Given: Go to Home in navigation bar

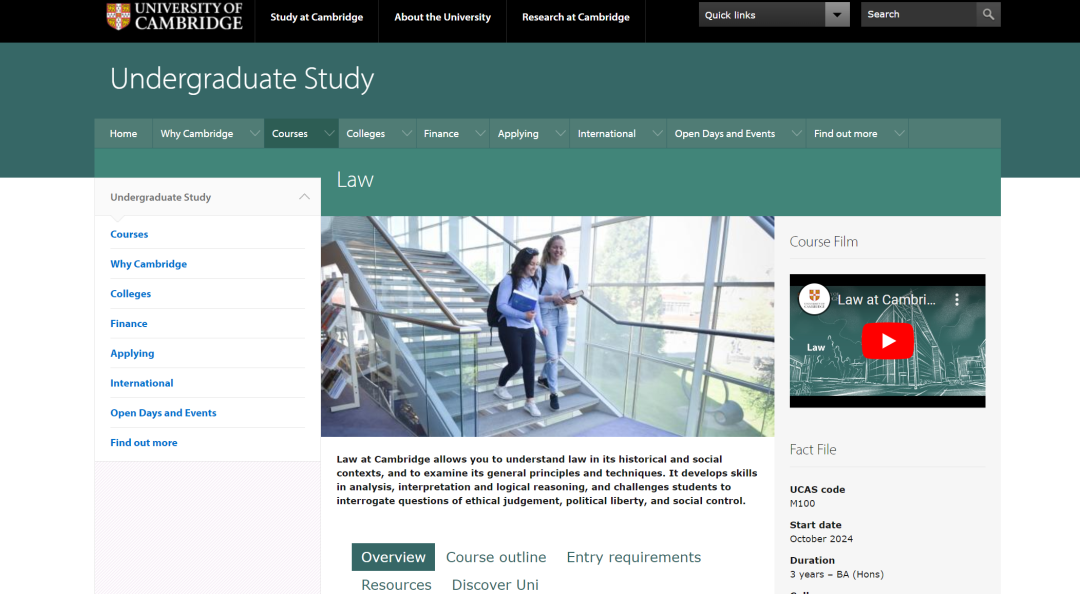Looking at the screenshot, I should pos(123,134).
